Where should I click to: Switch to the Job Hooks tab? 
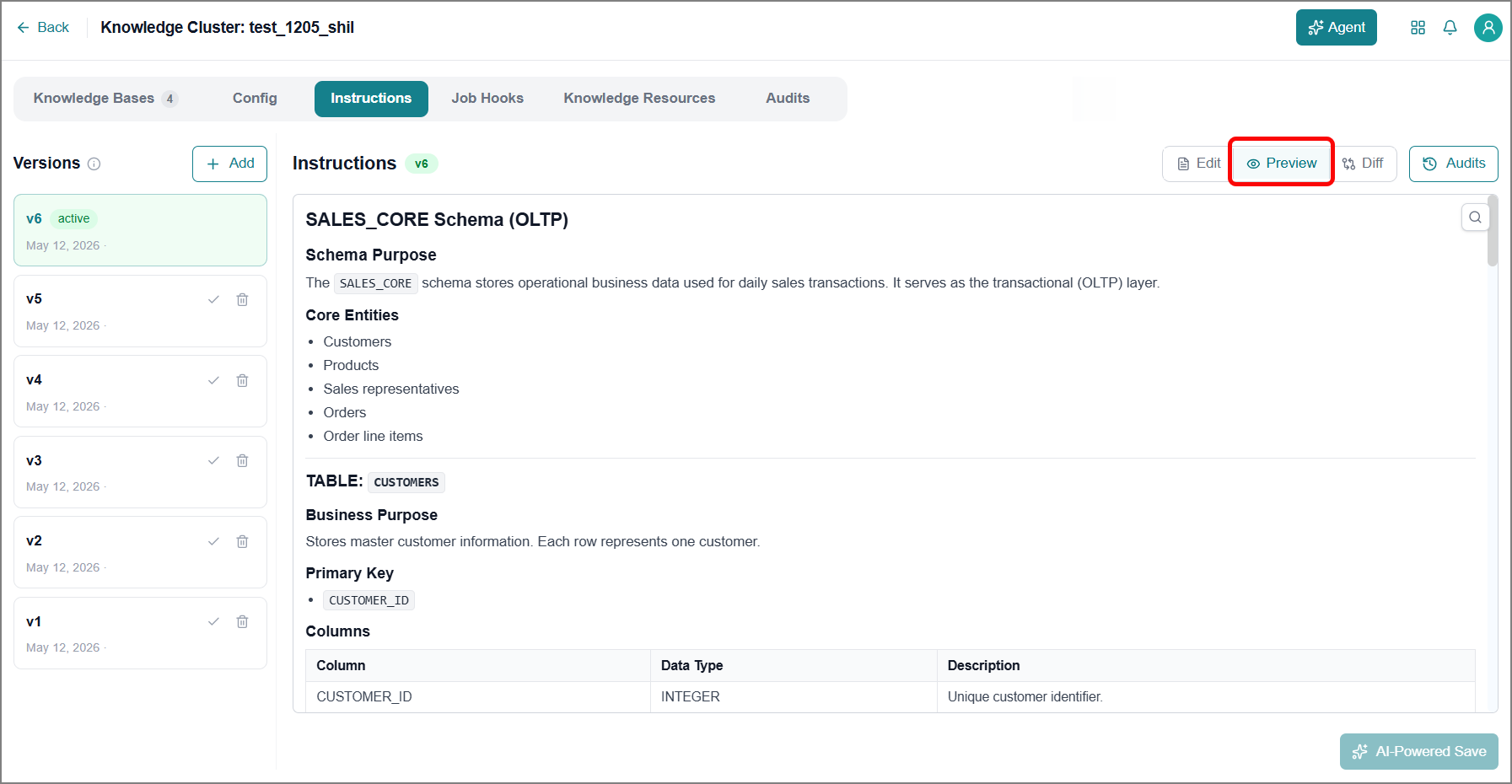(x=487, y=99)
